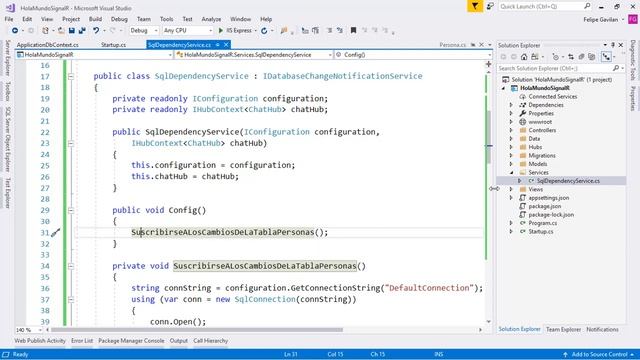Open the Error List panel
640x360 pixels.
(82, 341)
